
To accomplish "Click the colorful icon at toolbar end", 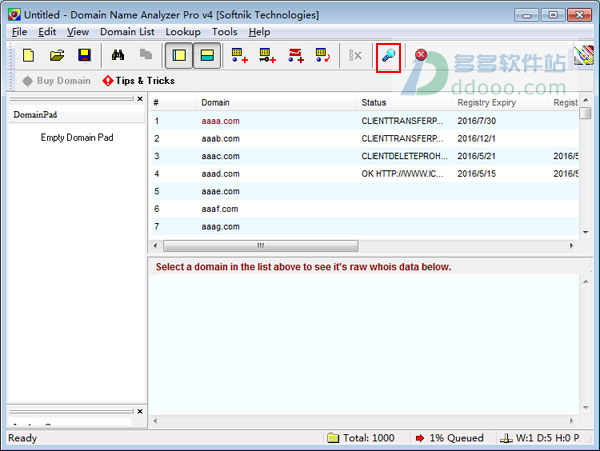I will point(584,55).
